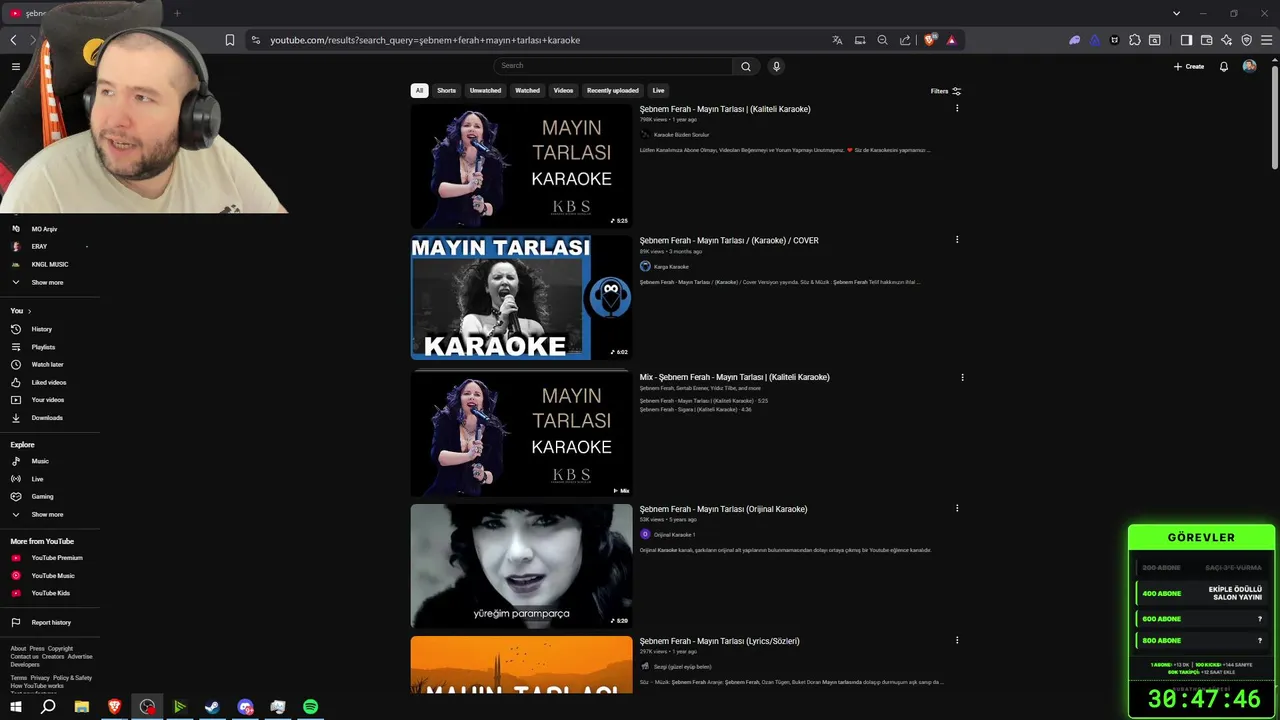Open Liked videos in the sidebar
The height and width of the screenshot is (720, 1280).
tap(50, 382)
